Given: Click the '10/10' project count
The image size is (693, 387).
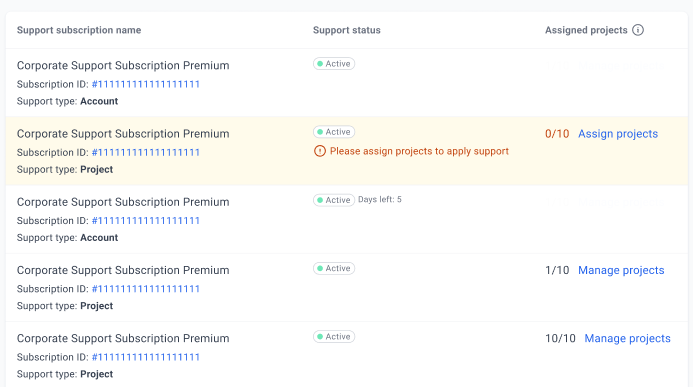Looking at the screenshot, I should (x=560, y=338).
